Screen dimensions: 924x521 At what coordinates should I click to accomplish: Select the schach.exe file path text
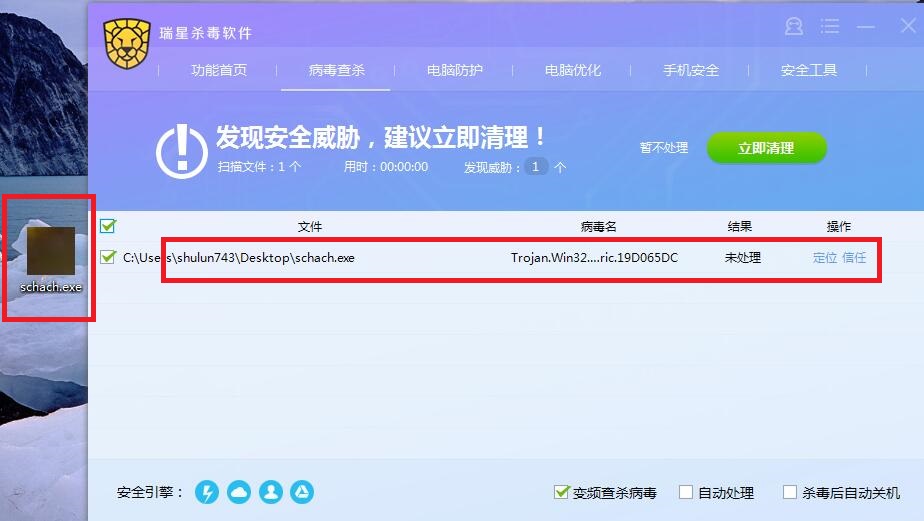click(x=239, y=258)
